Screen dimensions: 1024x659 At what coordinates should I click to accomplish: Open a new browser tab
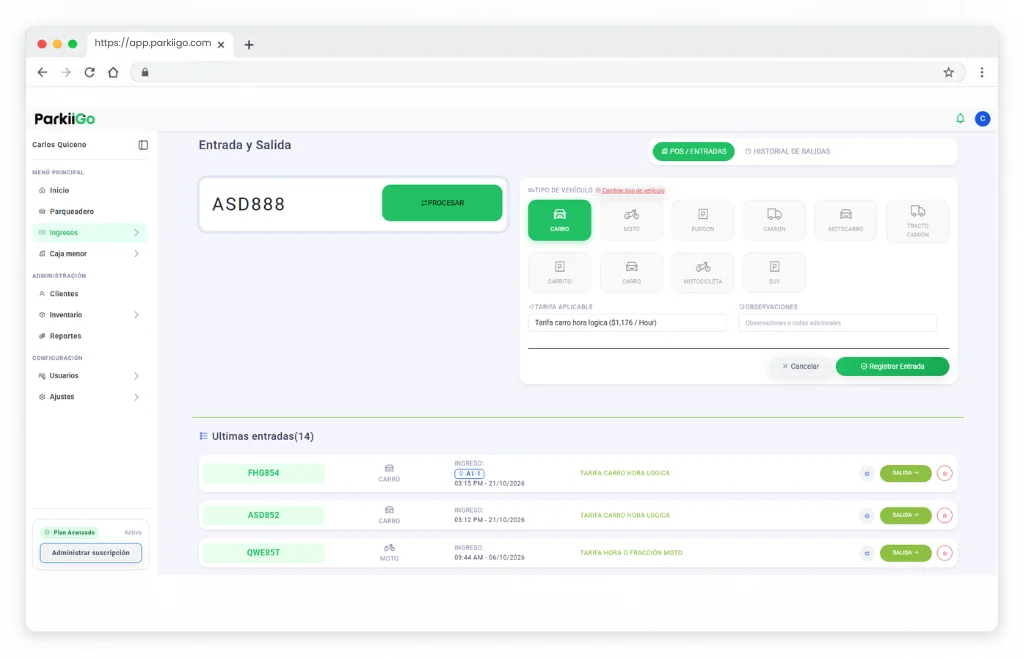coord(249,44)
